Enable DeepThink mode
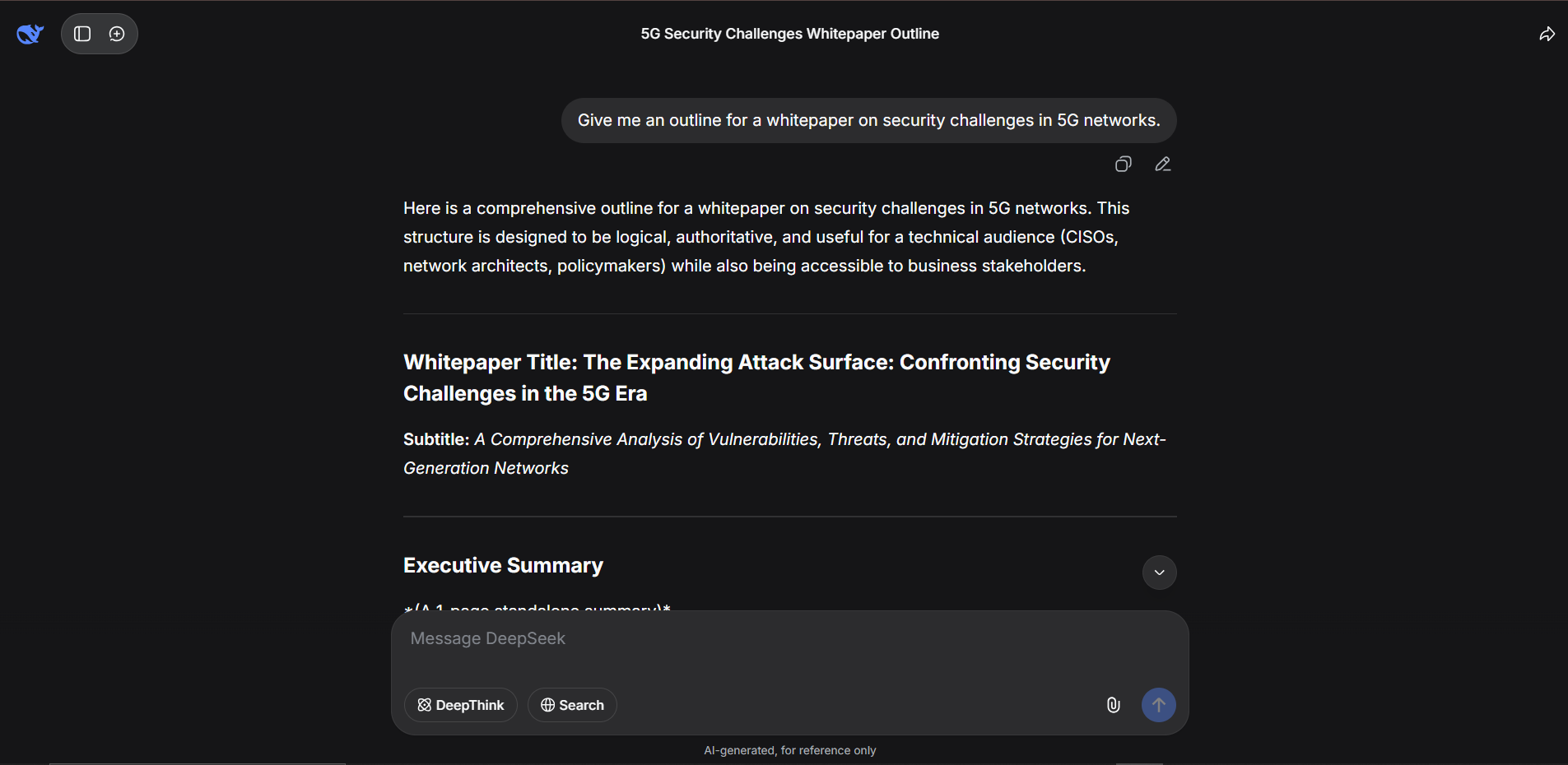The height and width of the screenshot is (765, 1568). pos(461,705)
